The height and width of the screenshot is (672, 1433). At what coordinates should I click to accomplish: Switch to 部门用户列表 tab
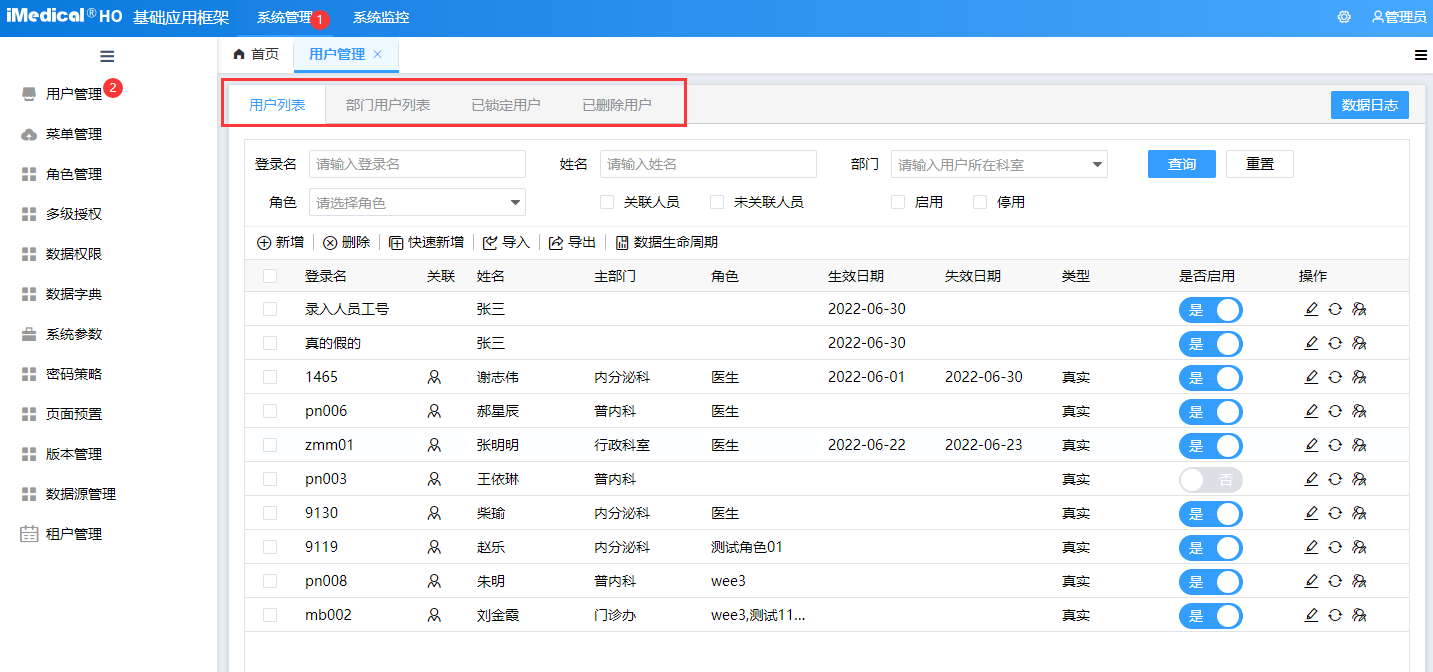click(388, 105)
